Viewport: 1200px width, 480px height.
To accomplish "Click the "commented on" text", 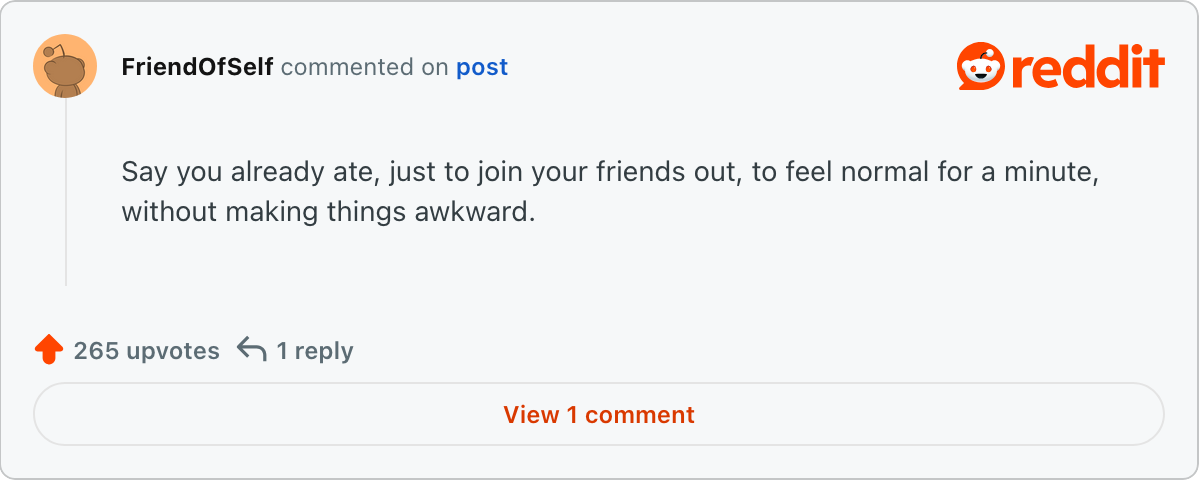I will click(365, 67).
